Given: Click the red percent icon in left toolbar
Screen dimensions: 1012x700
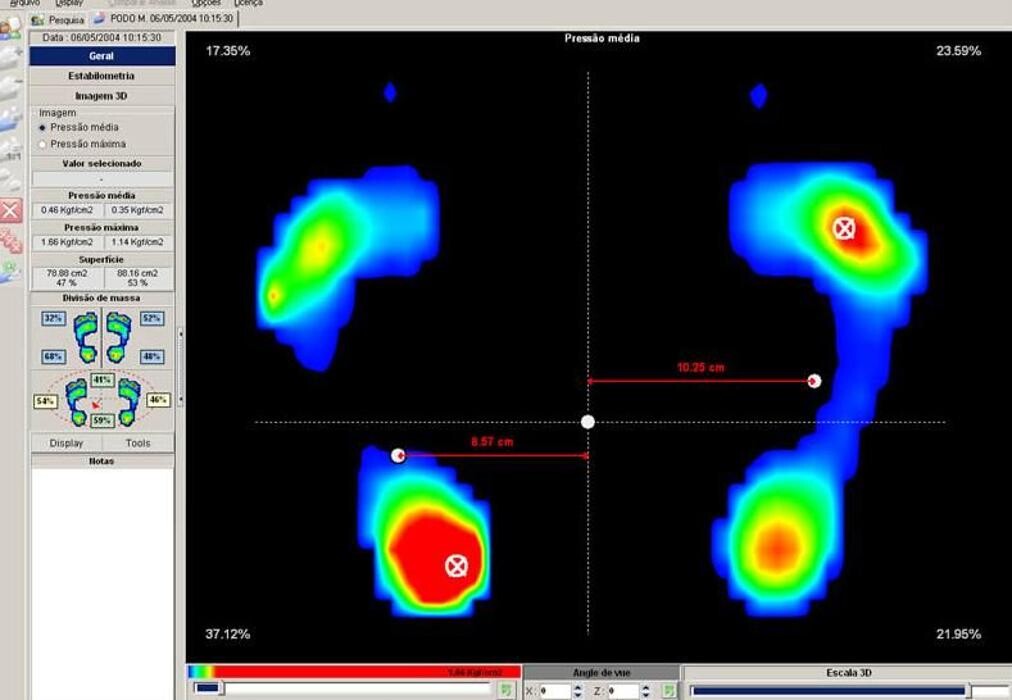Looking at the screenshot, I should [x=10, y=240].
